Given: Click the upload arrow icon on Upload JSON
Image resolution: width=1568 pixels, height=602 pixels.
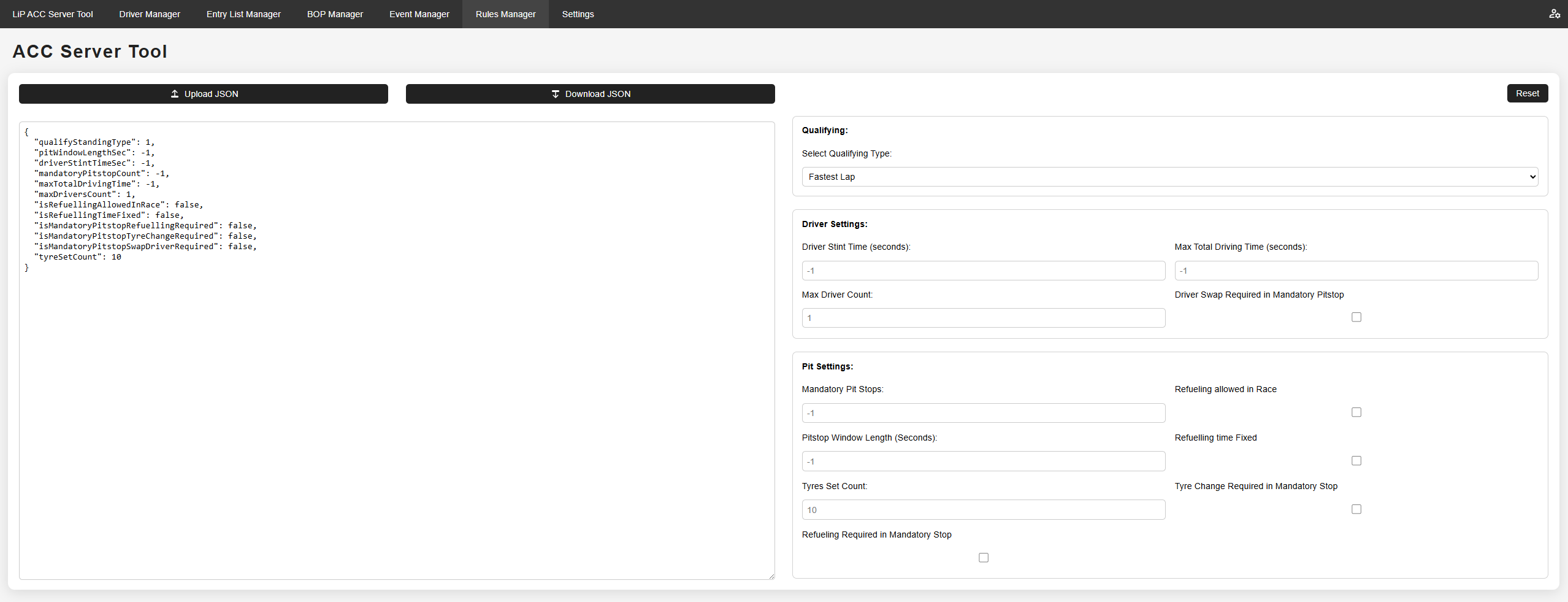Looking at the screenshot, I should pyautogui.click(x=175, y=94).
